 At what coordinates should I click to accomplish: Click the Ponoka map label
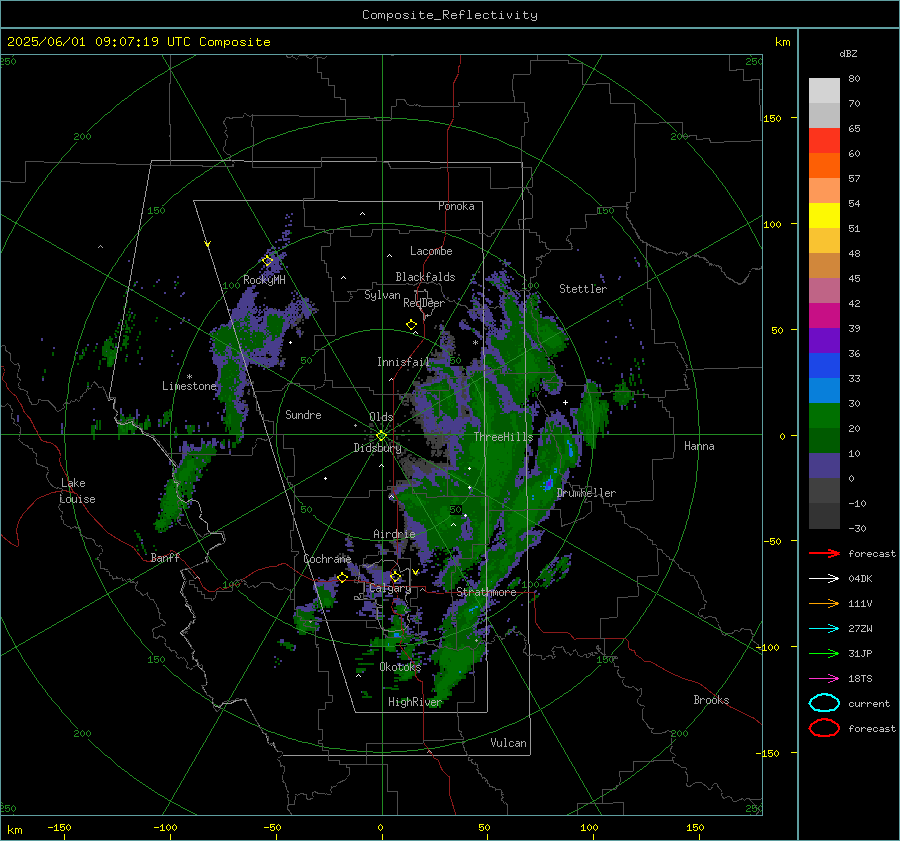pos(456,206)
